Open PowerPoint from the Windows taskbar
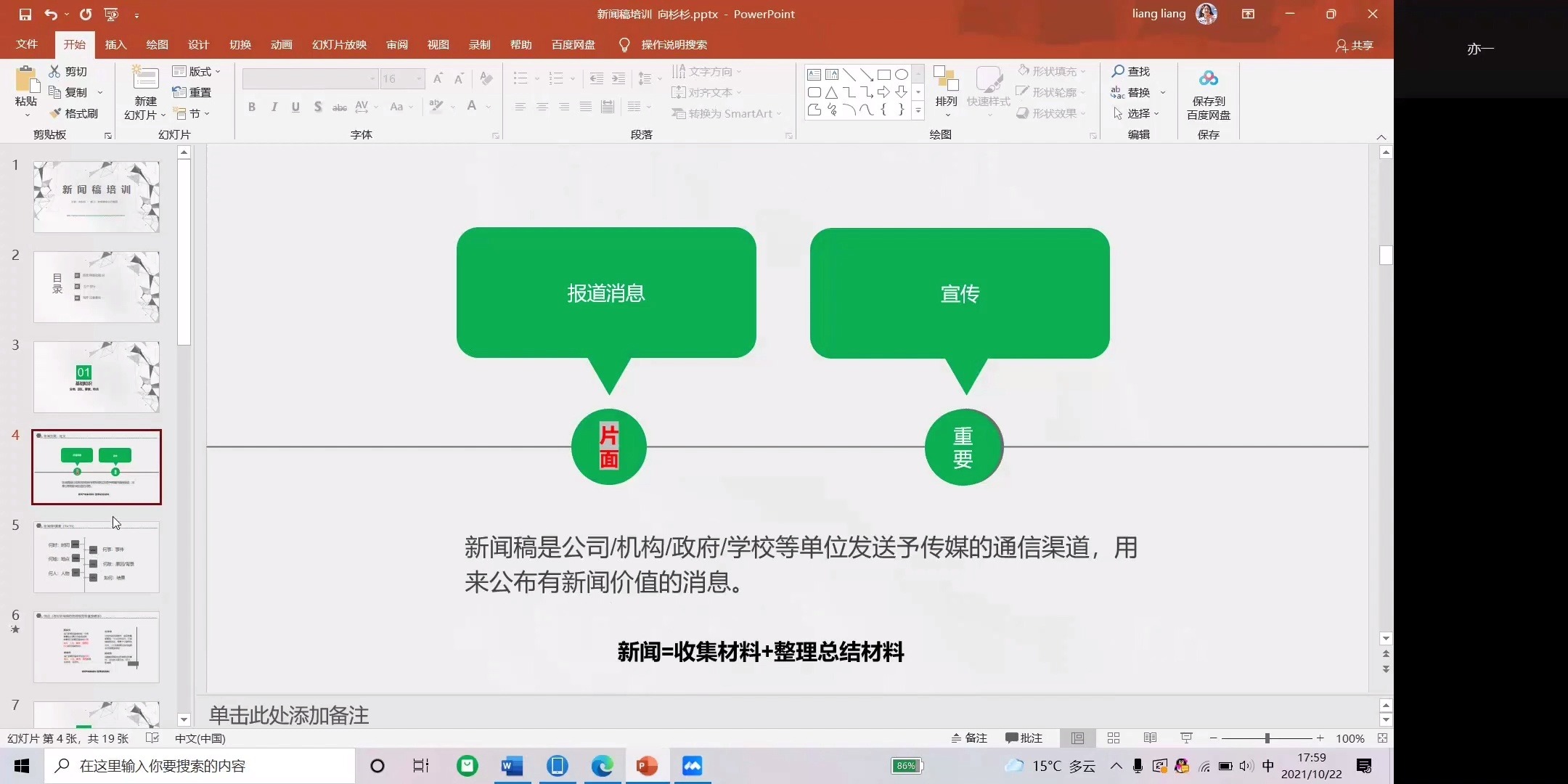The width and height of the screenshot is (1568, 784). pyautogui.click(x=646, y=766)
